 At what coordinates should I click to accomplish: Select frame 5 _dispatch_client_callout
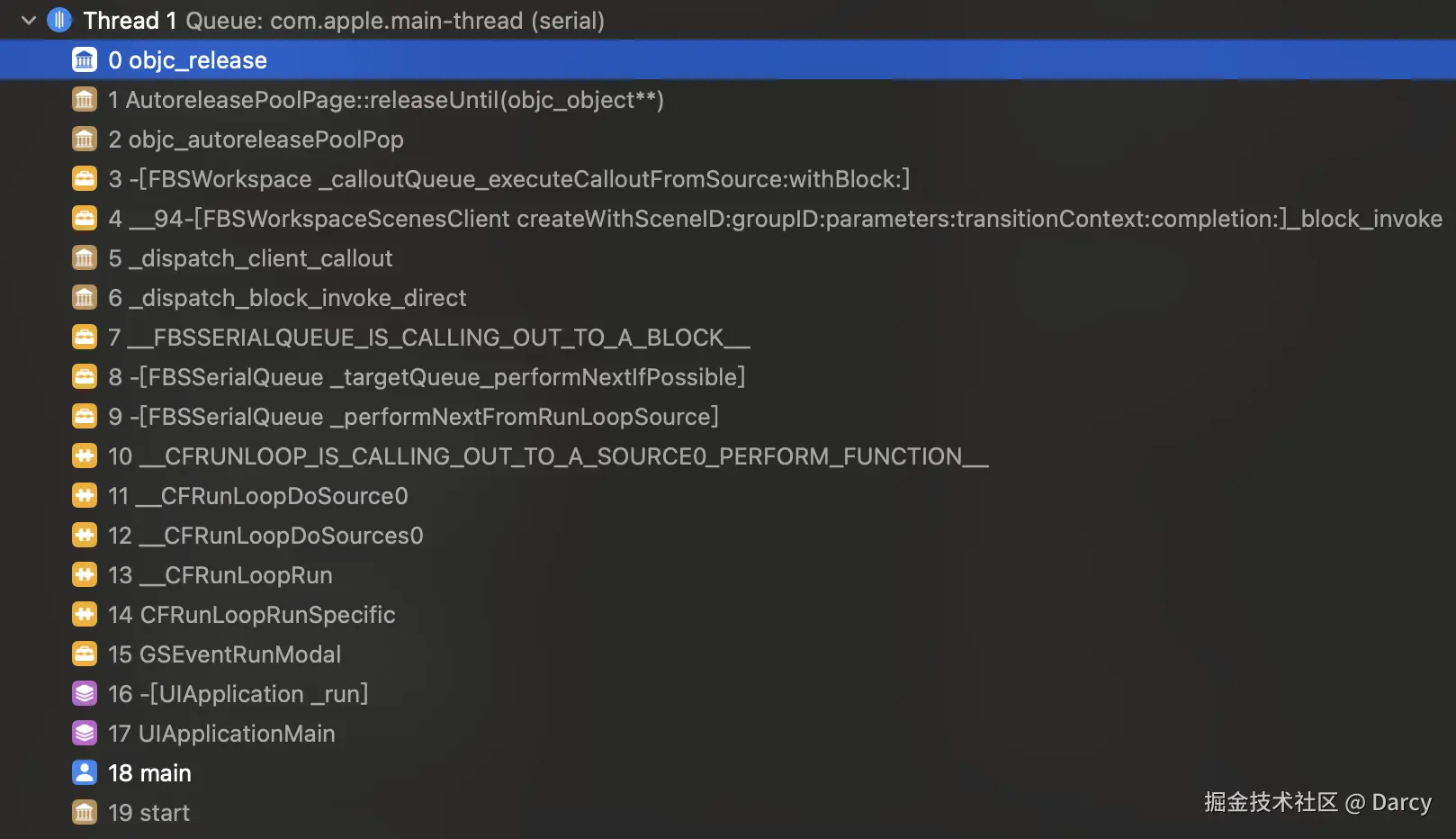tap(250, 258)
